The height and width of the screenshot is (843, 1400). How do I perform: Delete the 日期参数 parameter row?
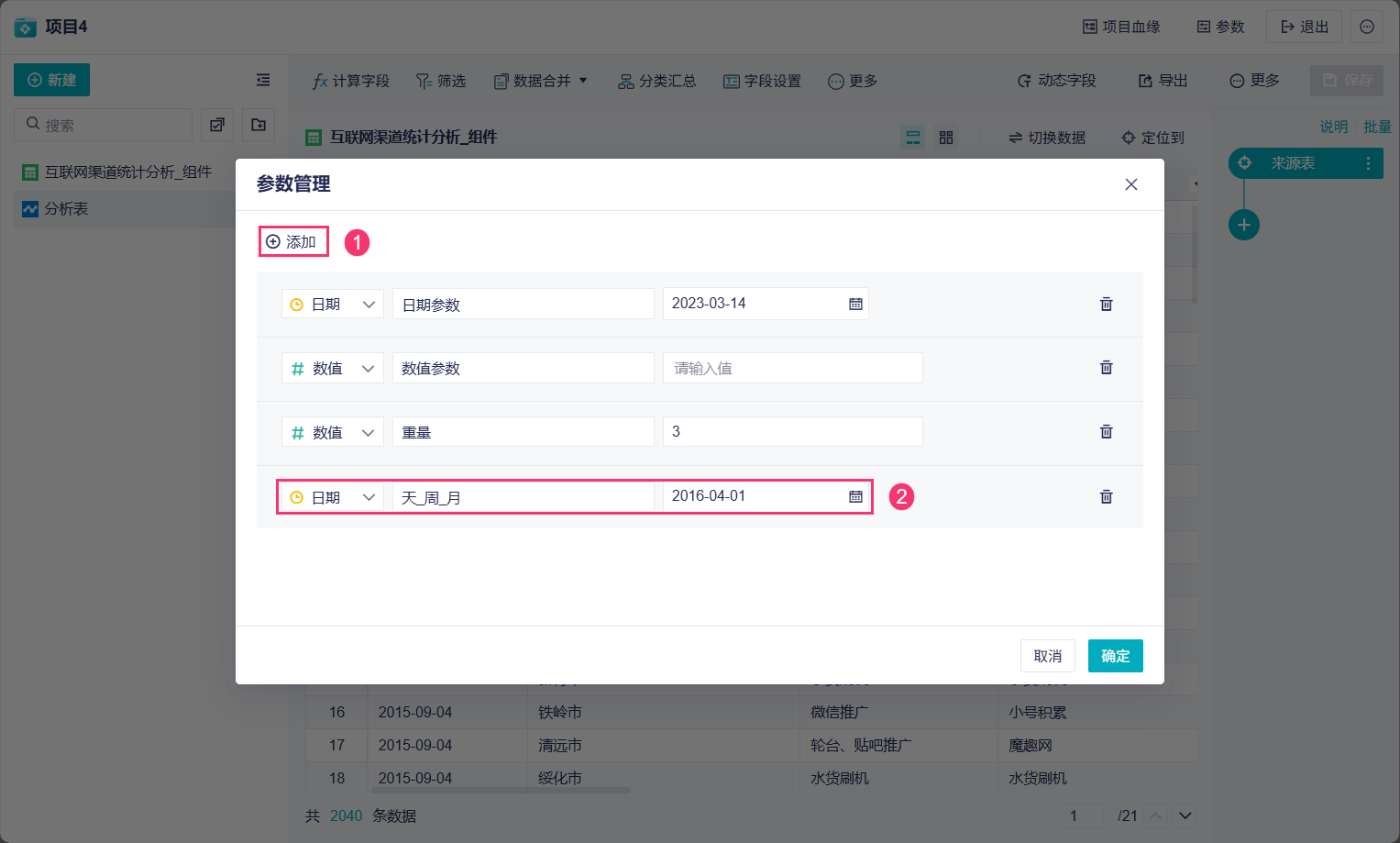pos(1106,304)
